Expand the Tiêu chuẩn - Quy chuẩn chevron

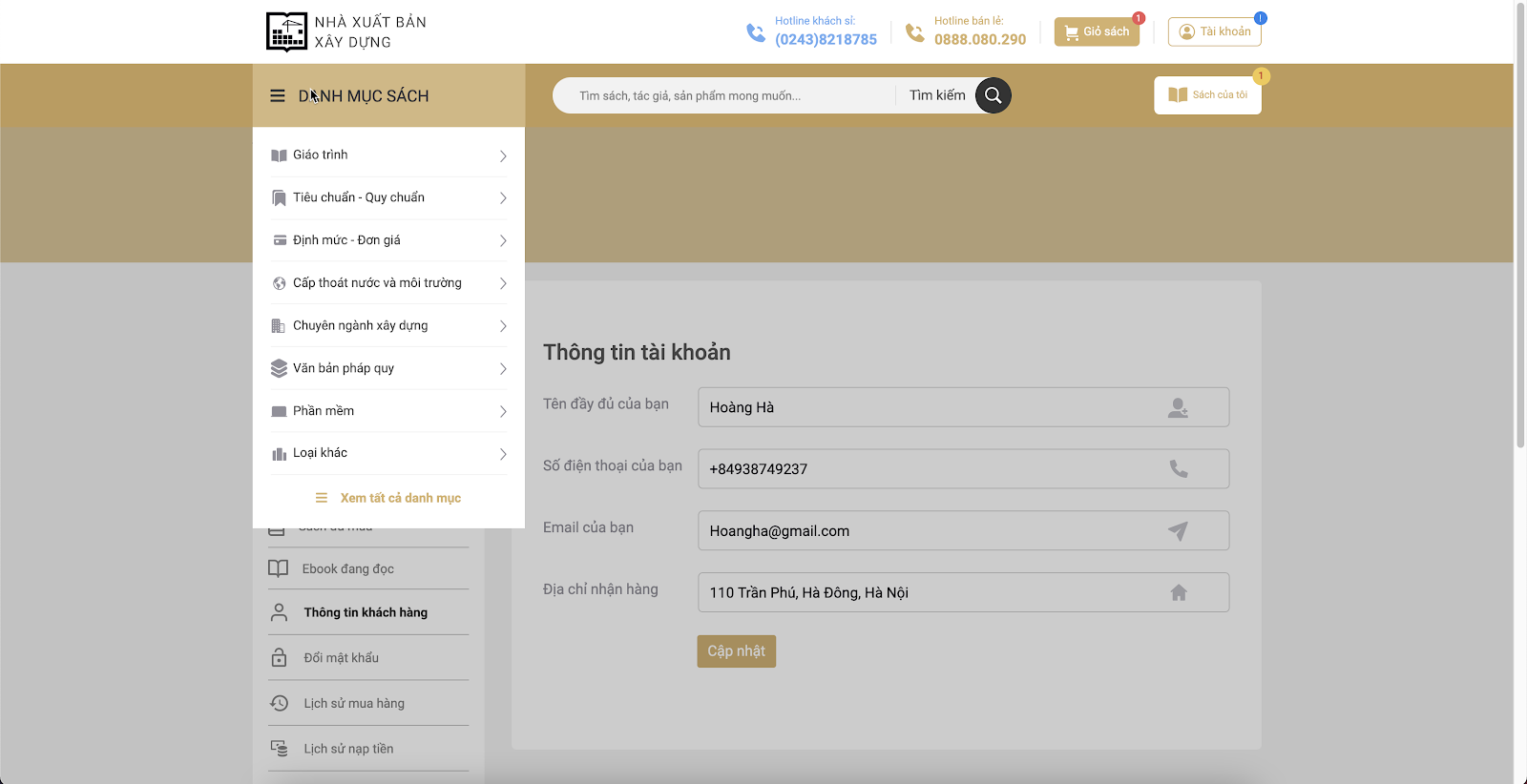[503, 198]
